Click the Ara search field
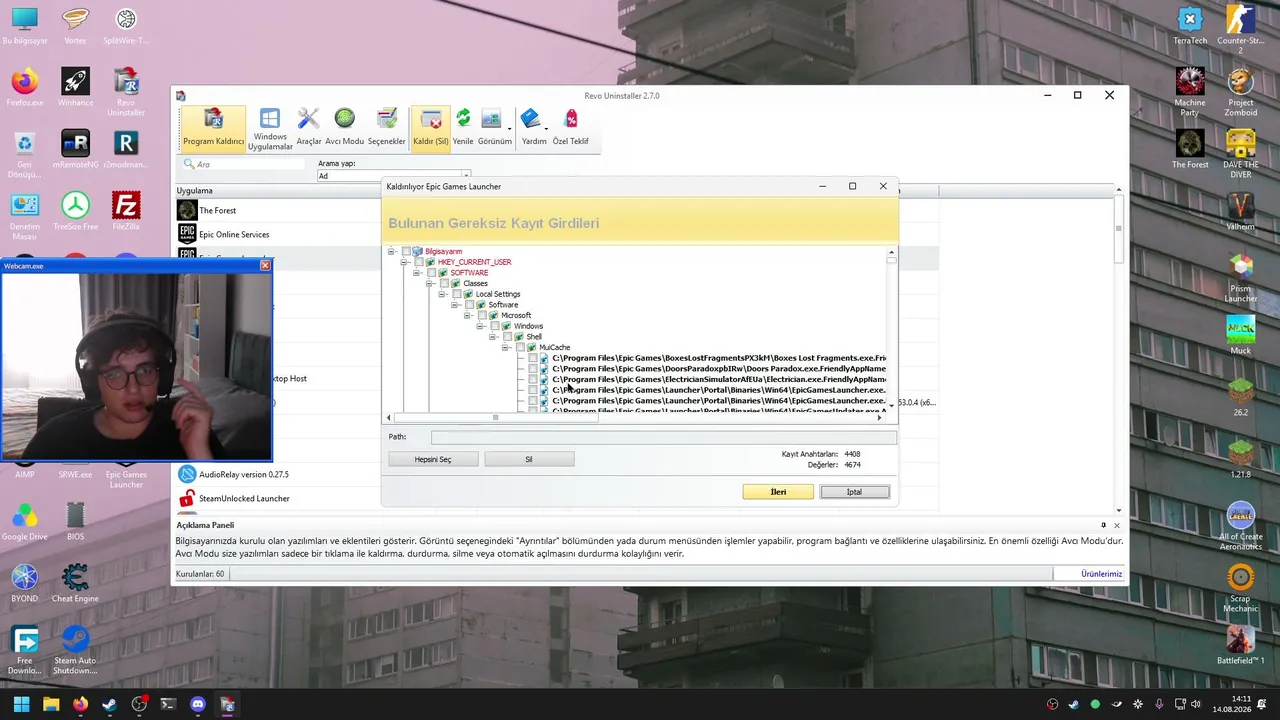The width and height of the screenshot is (1280, 720). 245,164
